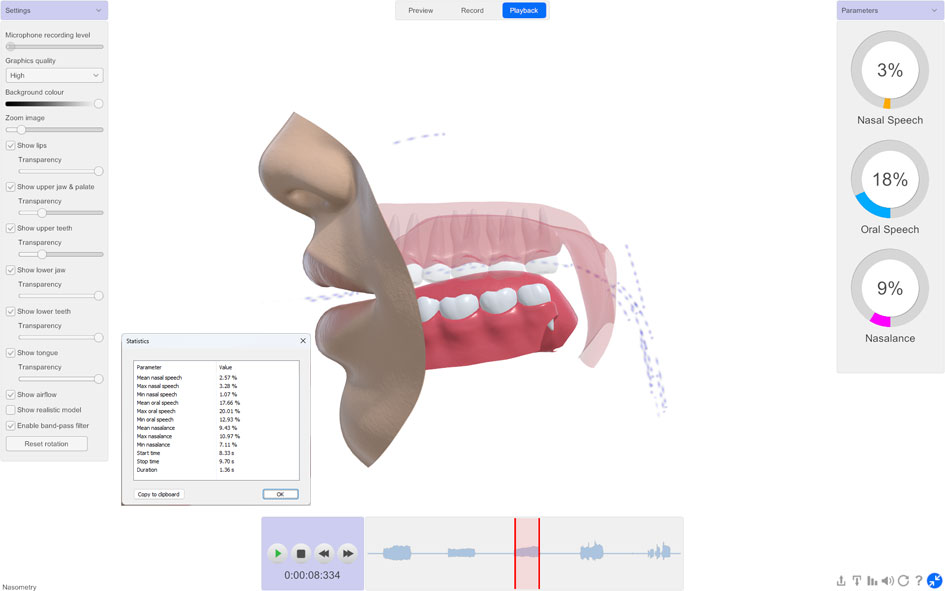Switch to the Record tab
Viewport: 945px width, 591px height.
pyautogui.click(x=472, y=10)
